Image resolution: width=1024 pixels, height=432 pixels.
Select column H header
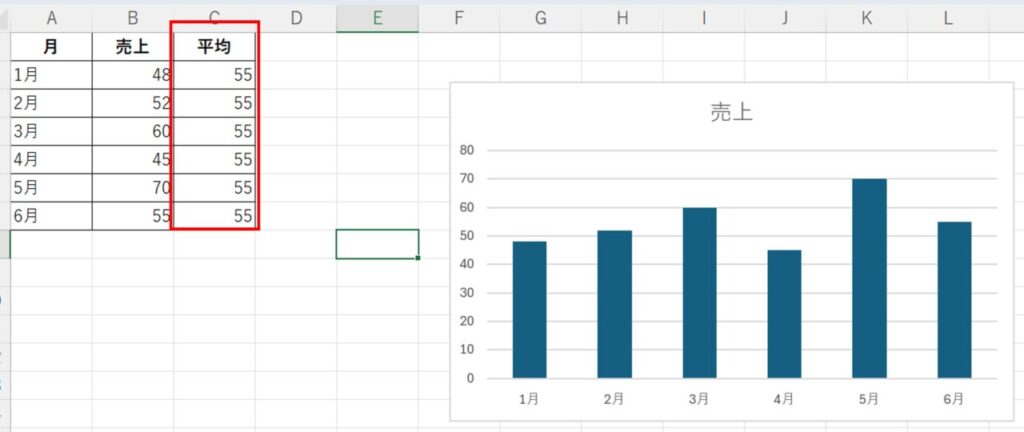[622, 19]
